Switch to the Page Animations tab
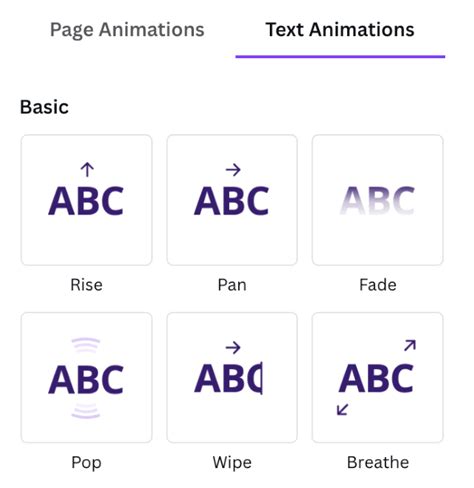This screenshot has width=474, height=488. tap(127, 30)
